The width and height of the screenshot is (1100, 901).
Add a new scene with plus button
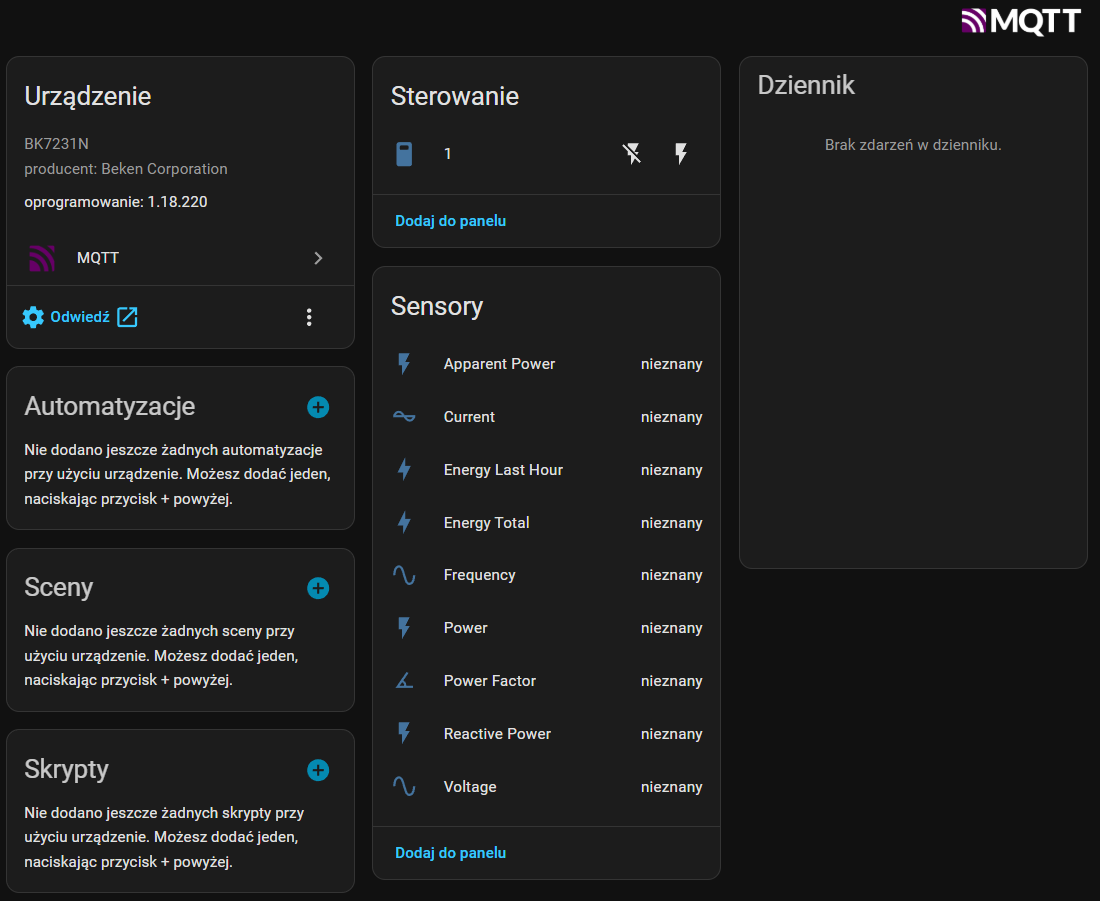pyautogui.click(x=318, y=588)
